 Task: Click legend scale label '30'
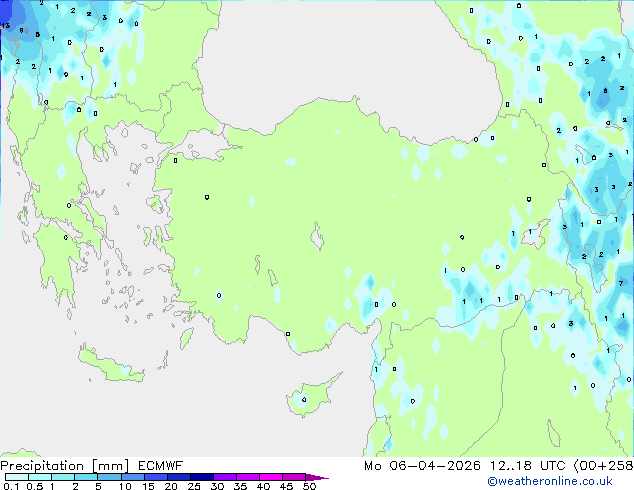pos(217,486)
